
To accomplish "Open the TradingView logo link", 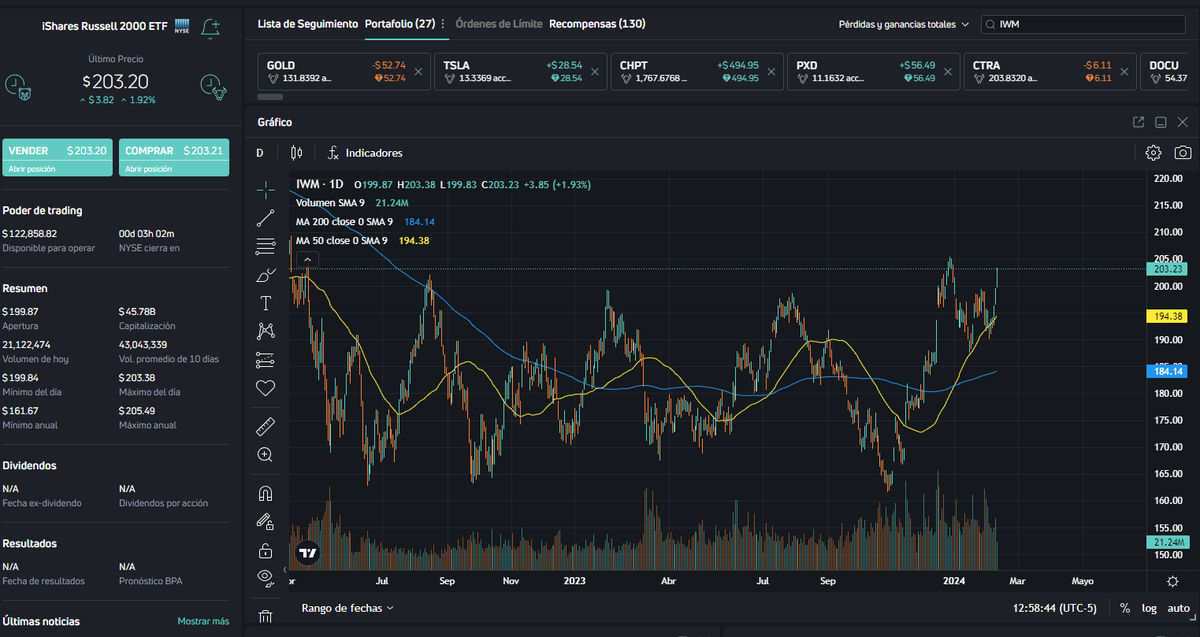I will click(308, 552).
